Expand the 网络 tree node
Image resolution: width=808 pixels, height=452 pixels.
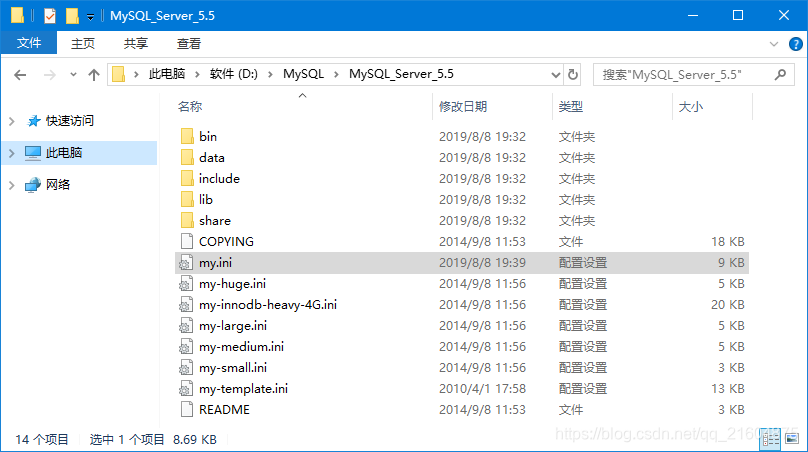point(12,185)
